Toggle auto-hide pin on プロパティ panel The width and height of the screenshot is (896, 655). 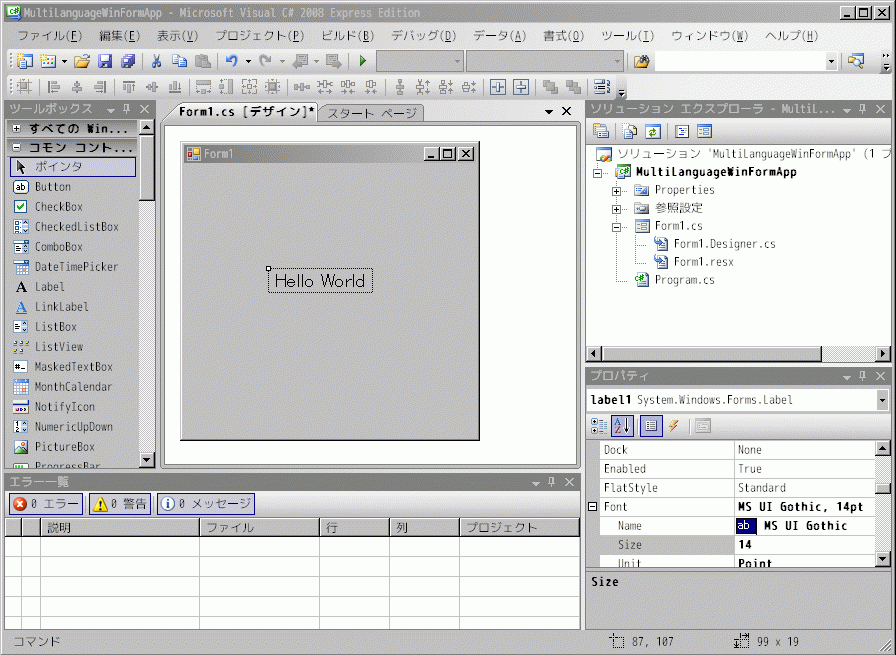click(863, 376)
